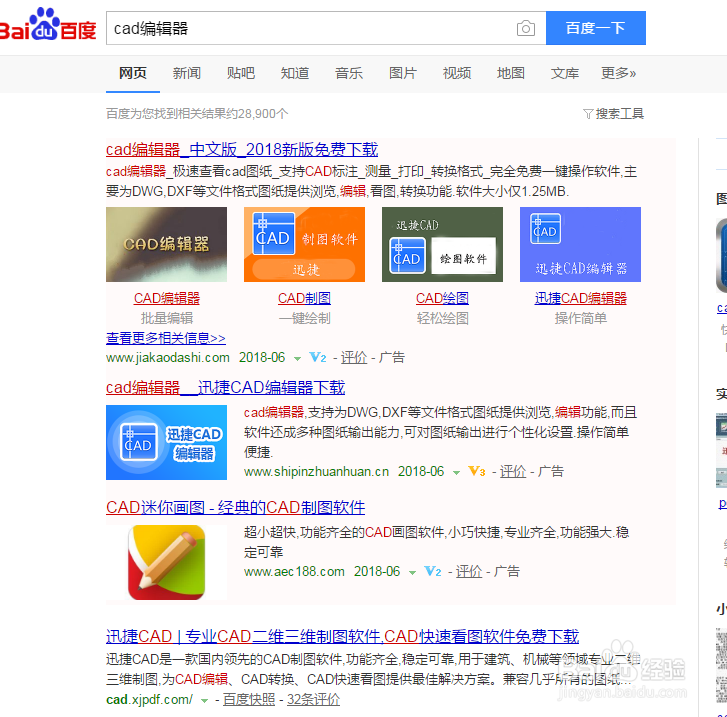Image resolution: width=727 pixels, height=717 pixels.
Task: Click 评价 for jiakaodashi.com result
Action: 354,357
